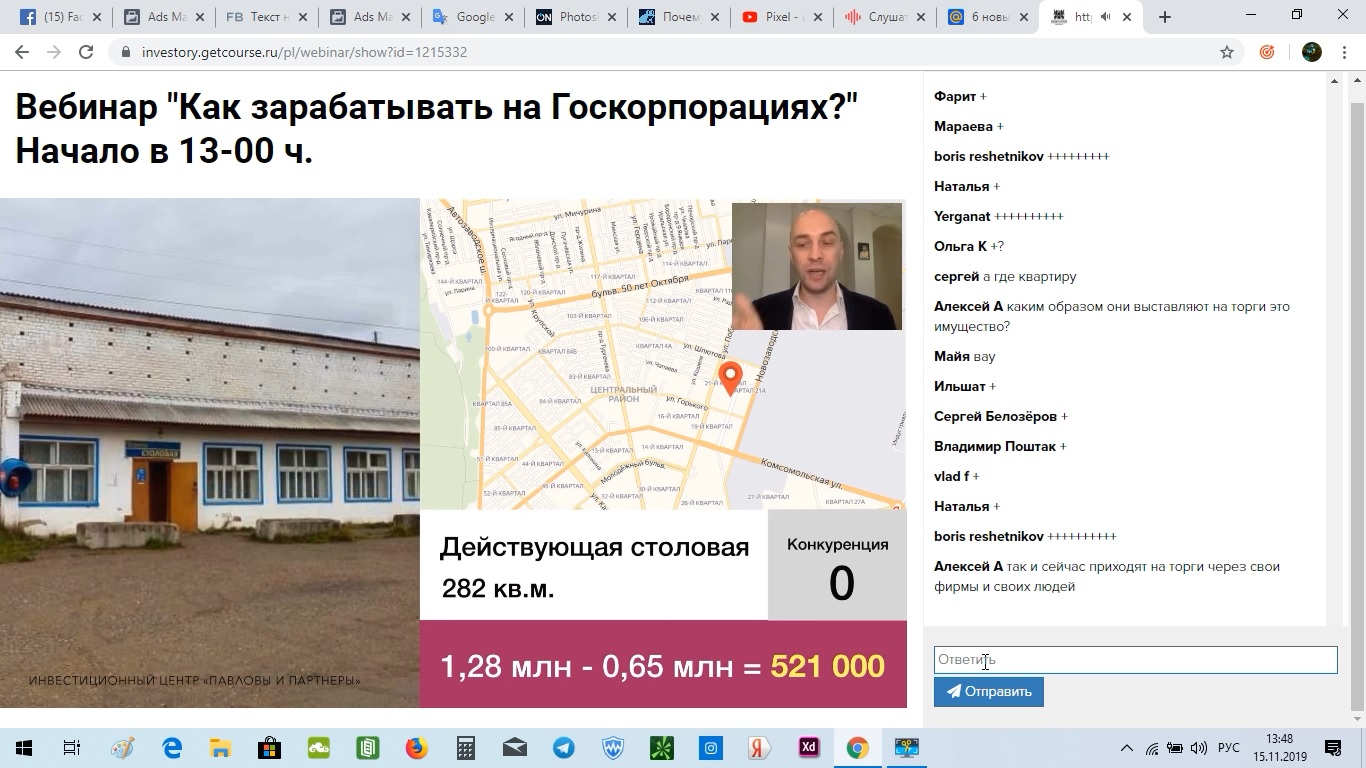Open Firefox from the taskbar
1366x768 pixels.
417,747
